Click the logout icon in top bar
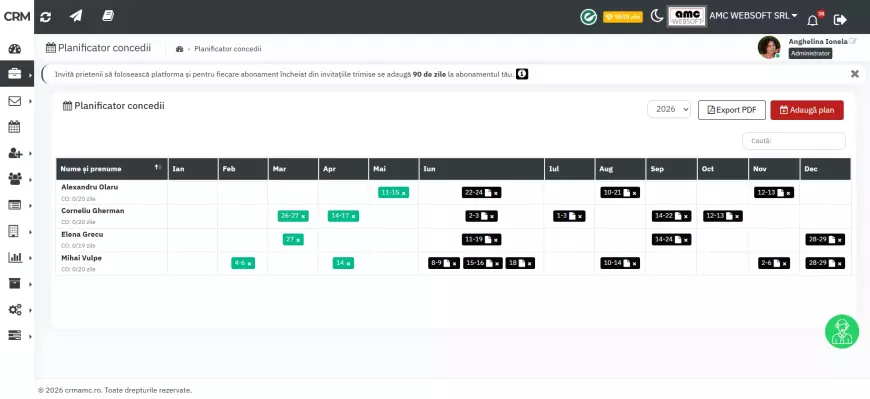This screenshot has height=399, width=870. (x=840, y=19)
